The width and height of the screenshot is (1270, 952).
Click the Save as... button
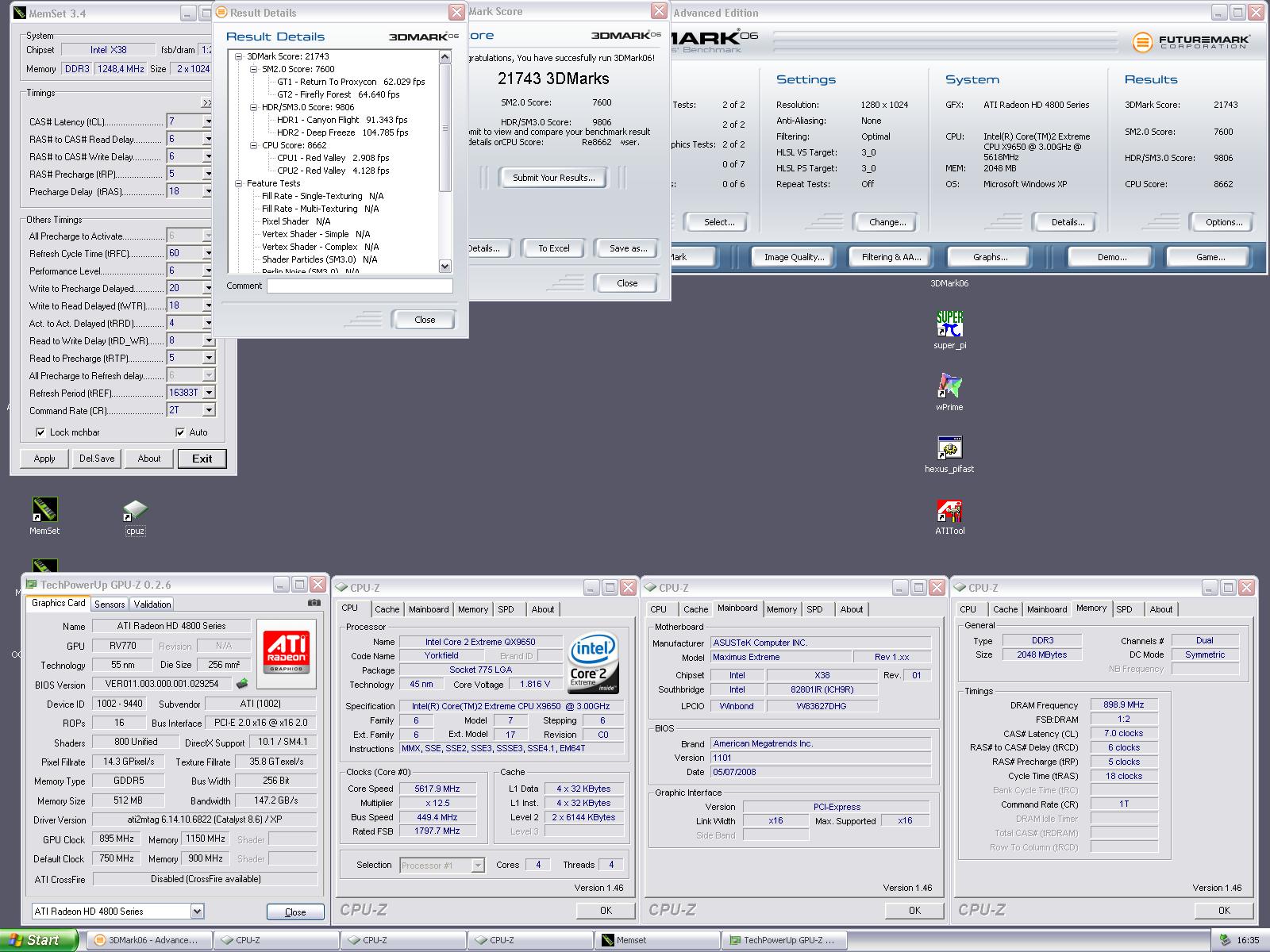pyautogui.click(x=628, y=248)
